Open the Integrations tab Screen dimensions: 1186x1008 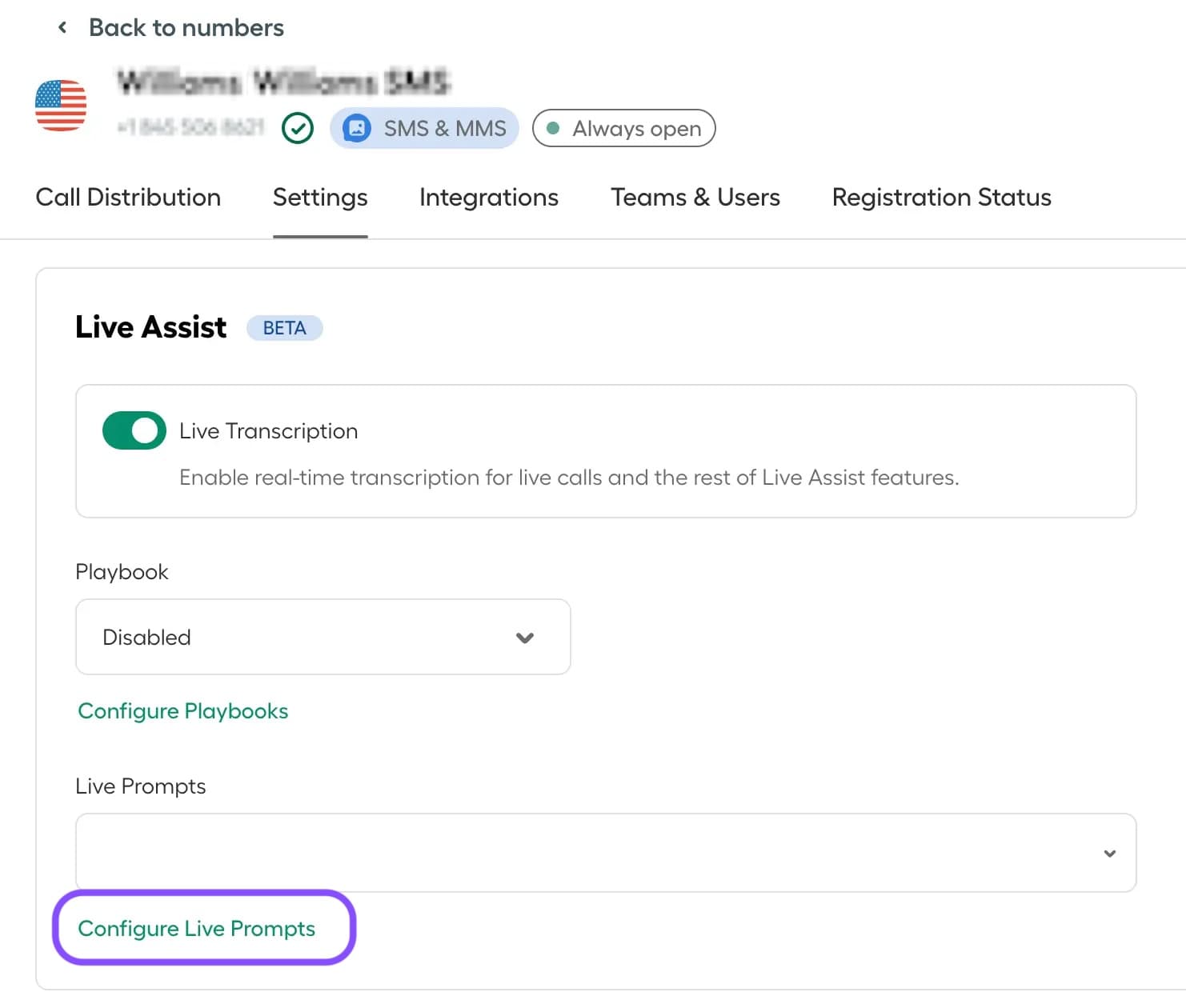pyautogui.click(x=488, y=197)
